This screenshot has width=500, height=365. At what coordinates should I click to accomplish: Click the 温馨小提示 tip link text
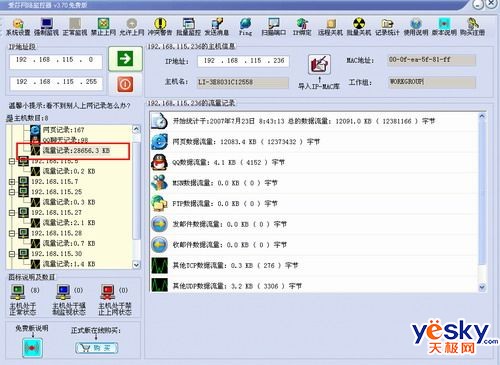coord(69,106)
